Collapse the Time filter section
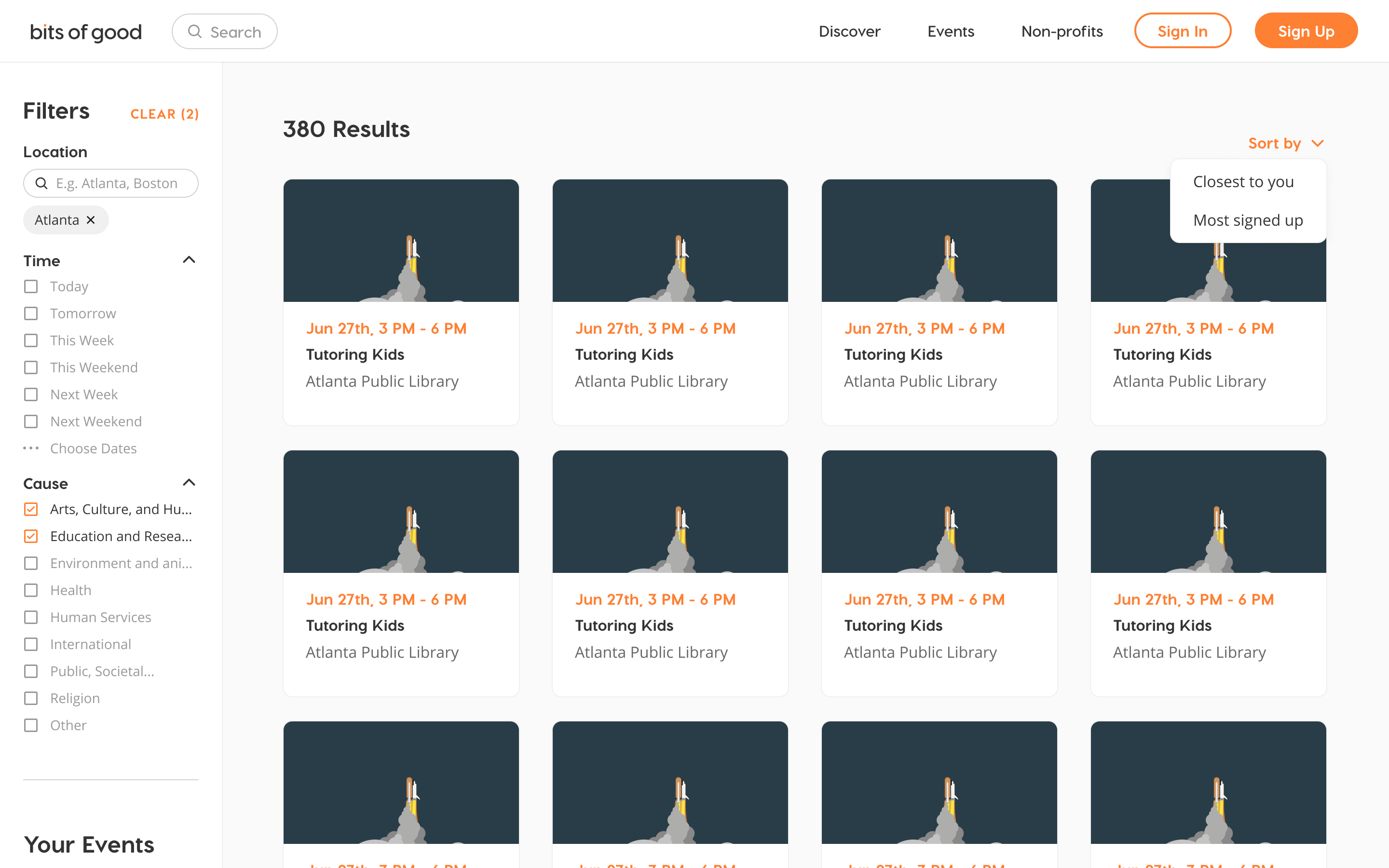 pos(189,260)
